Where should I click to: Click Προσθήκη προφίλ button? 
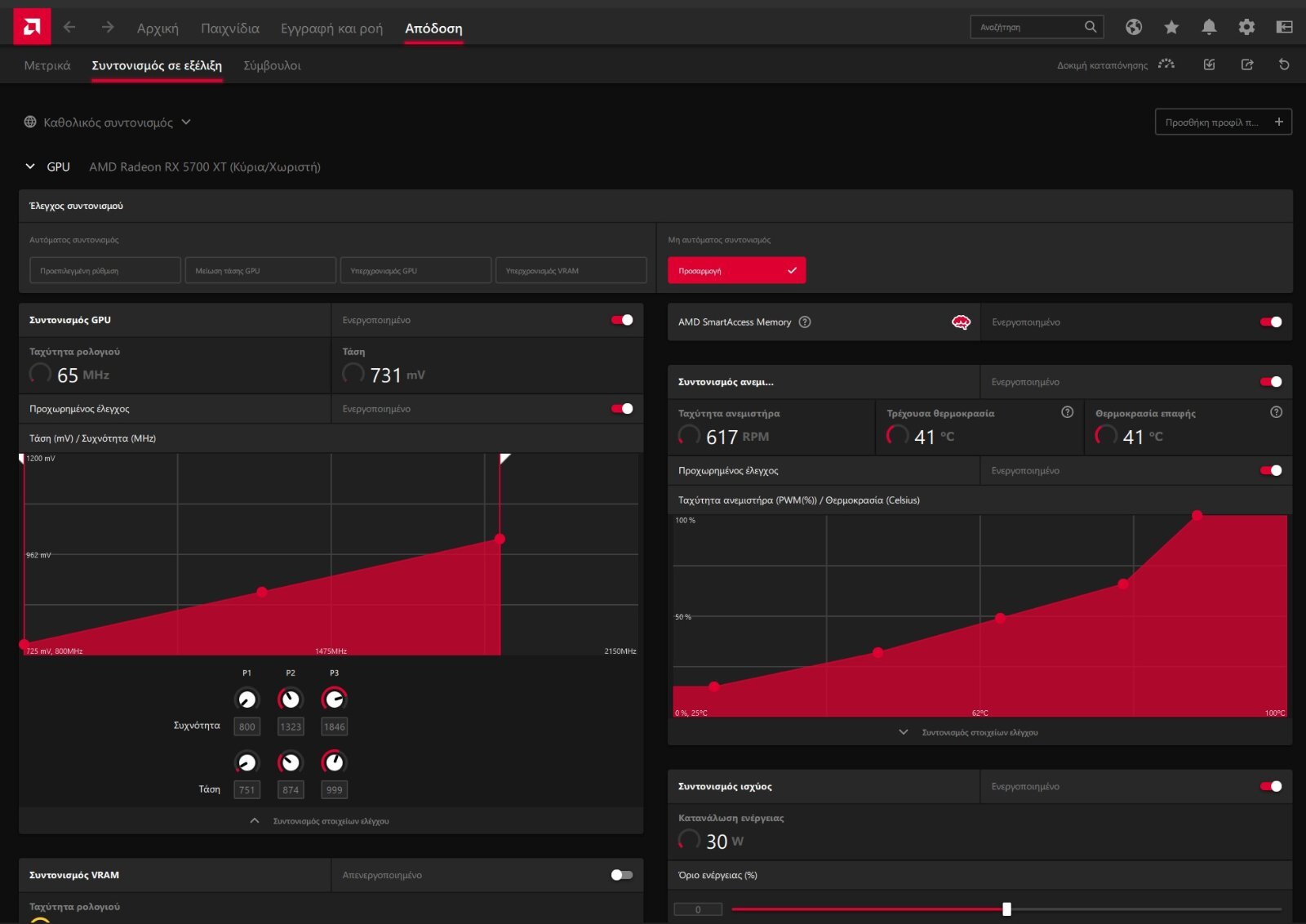tap(1224, 122)
